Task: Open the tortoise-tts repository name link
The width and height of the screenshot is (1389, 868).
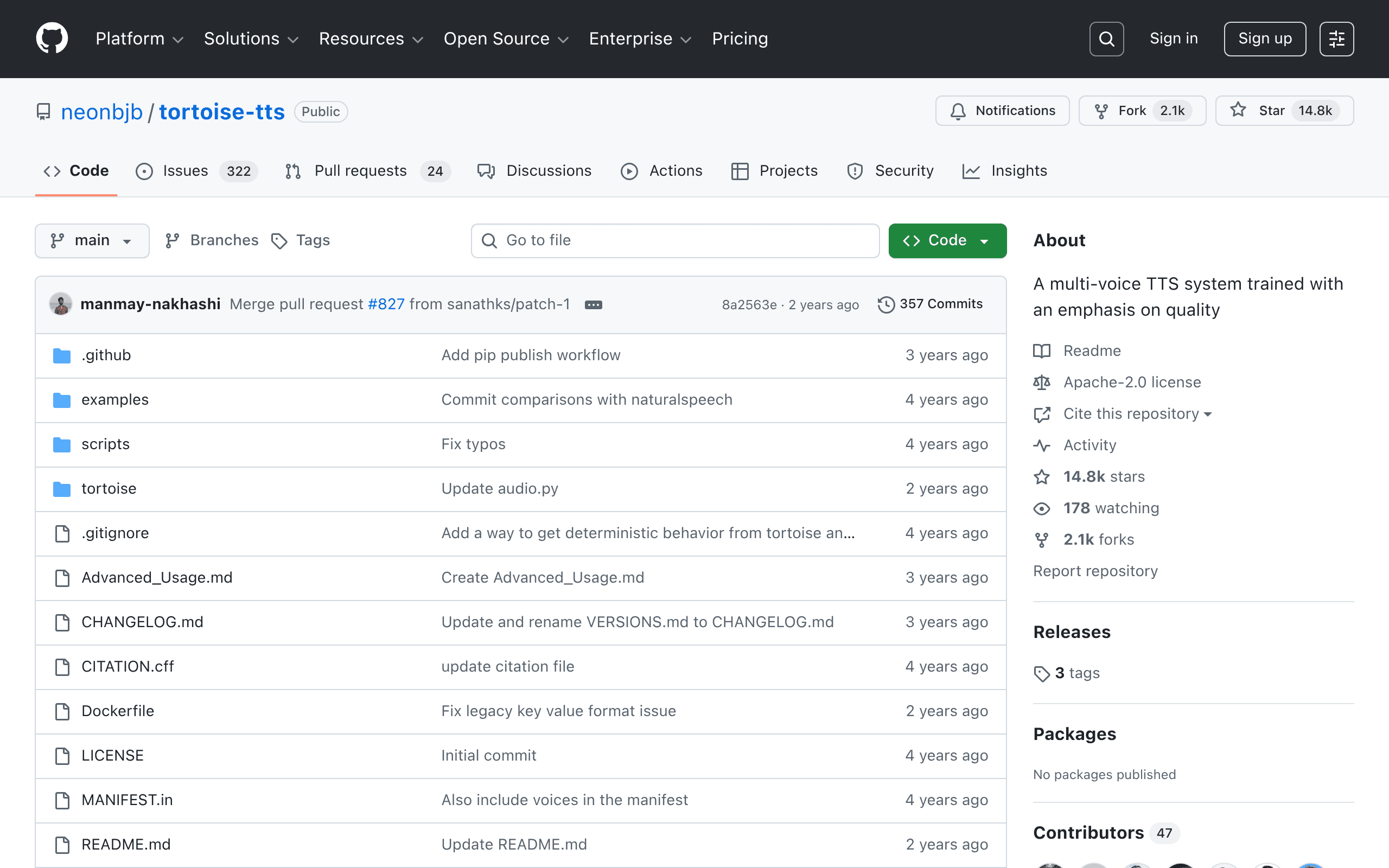Action: (221, 112)
